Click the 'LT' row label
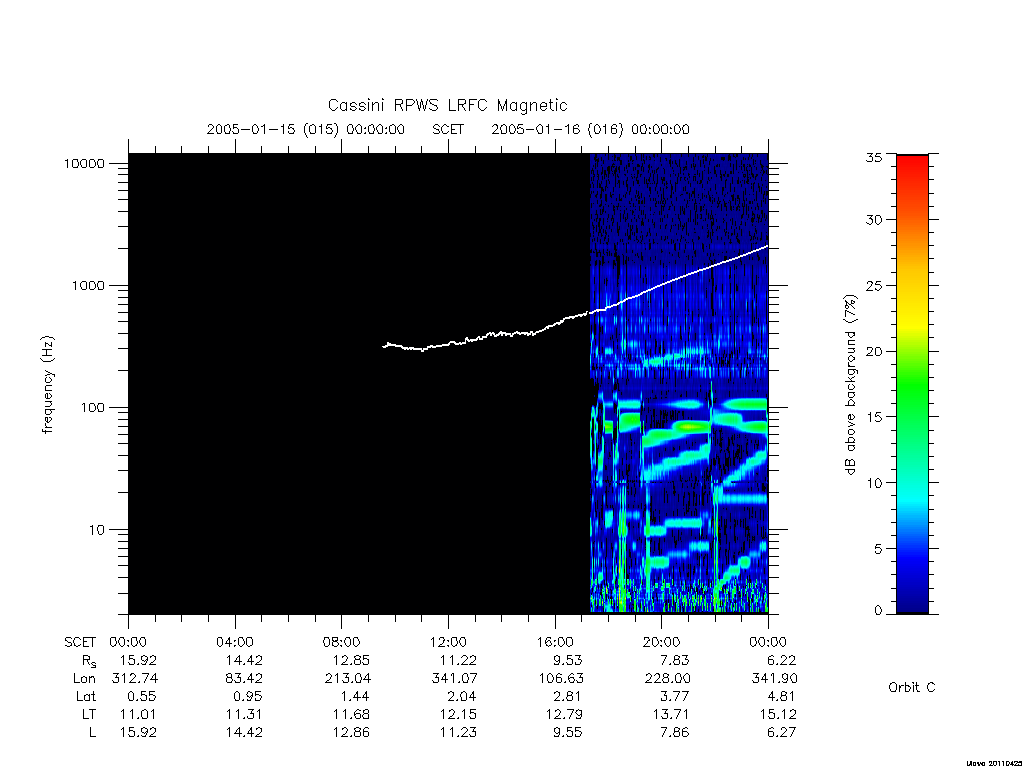 [89, 714]
